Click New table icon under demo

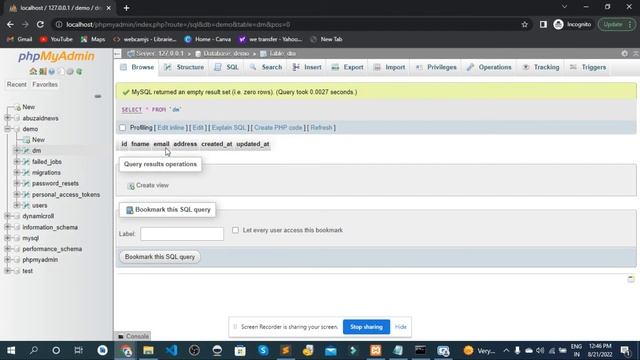pyautogui.click(x=27, y=140)
